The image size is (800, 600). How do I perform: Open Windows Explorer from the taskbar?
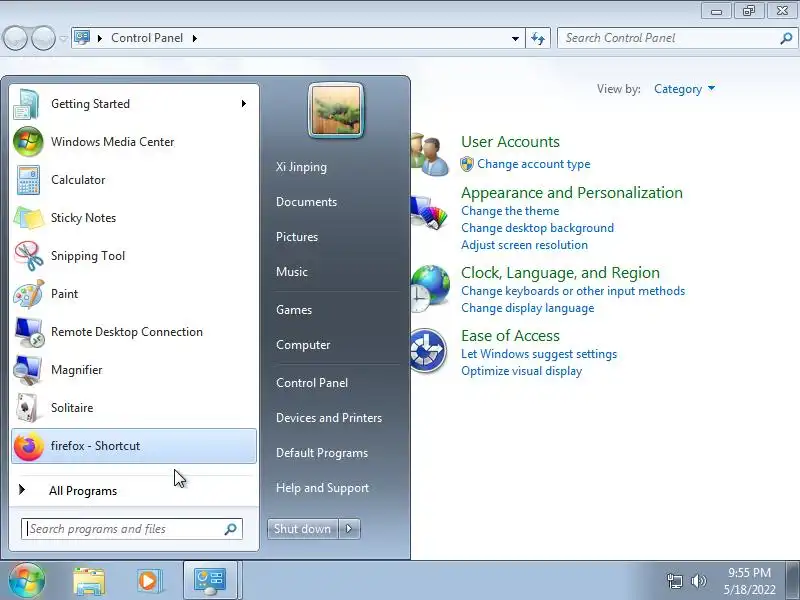coord(89,581)
